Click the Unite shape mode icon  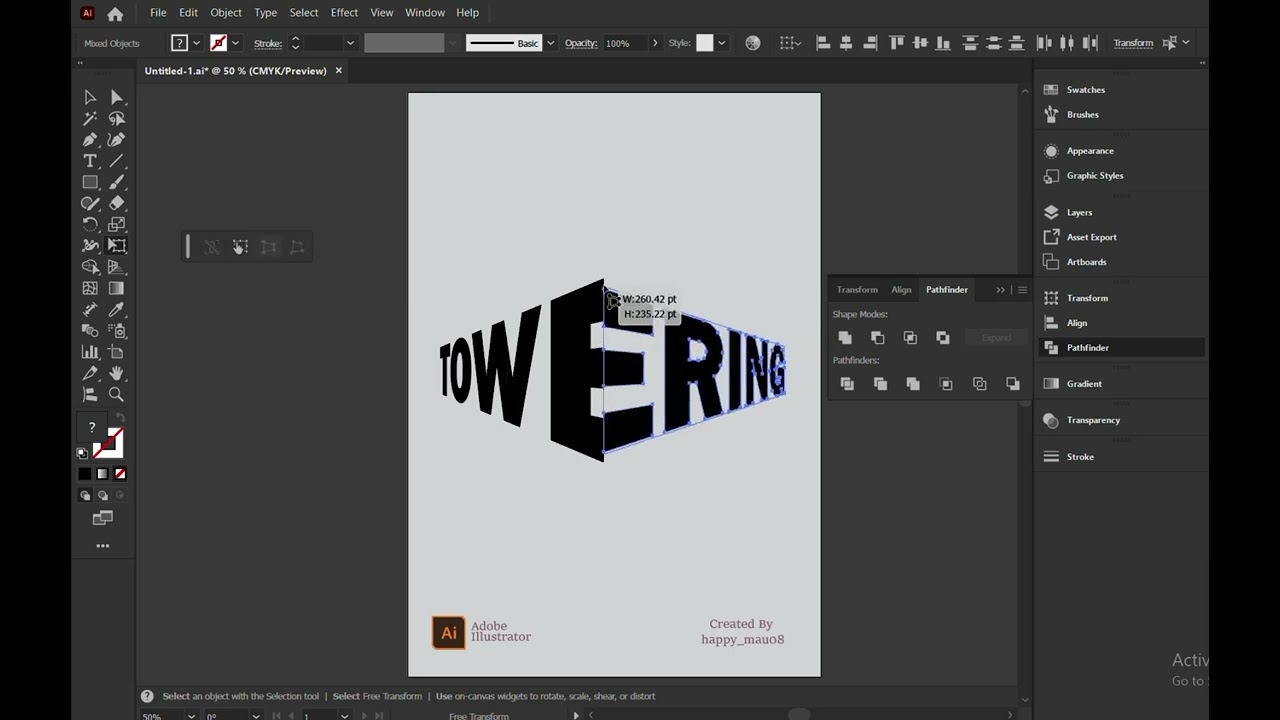tap(845, 338)
